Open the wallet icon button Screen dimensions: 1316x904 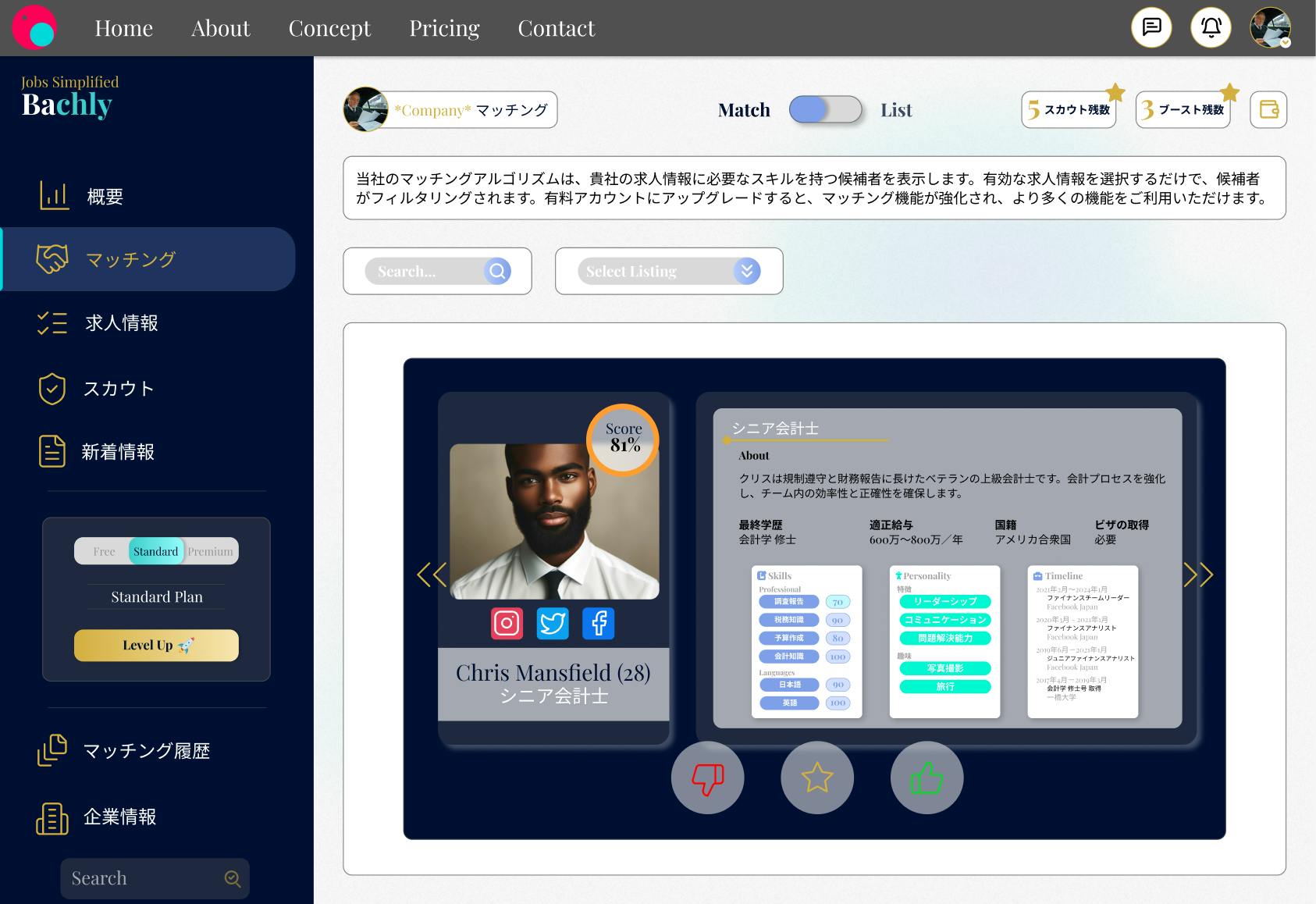point(1268,110)
